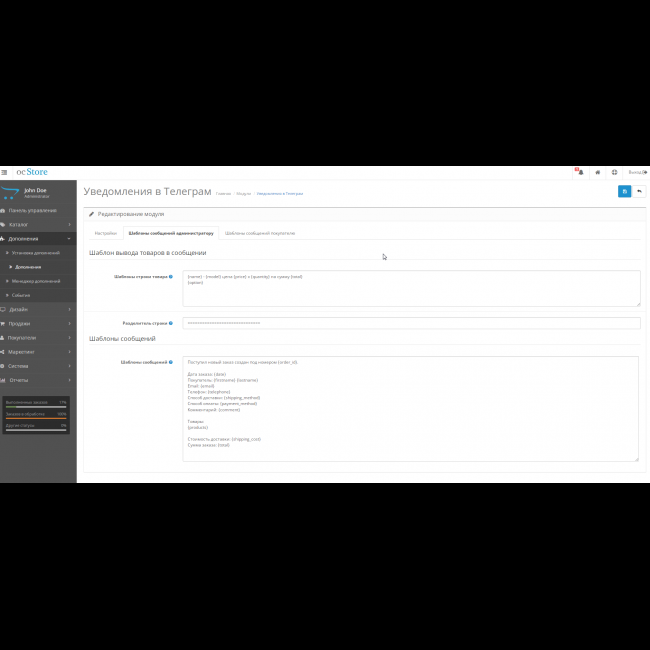This screenshot has width=650, height=650.
Task: Click the Модули breadcrumb link
Action: pyautogui.click(x=243, y=193)
